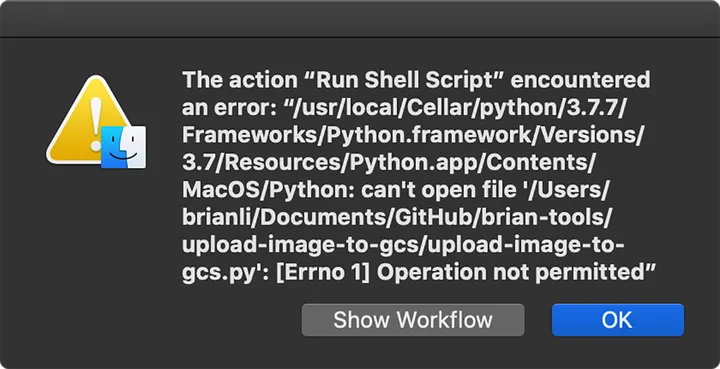Dismiss the error with OK

[x=618, y=320]
